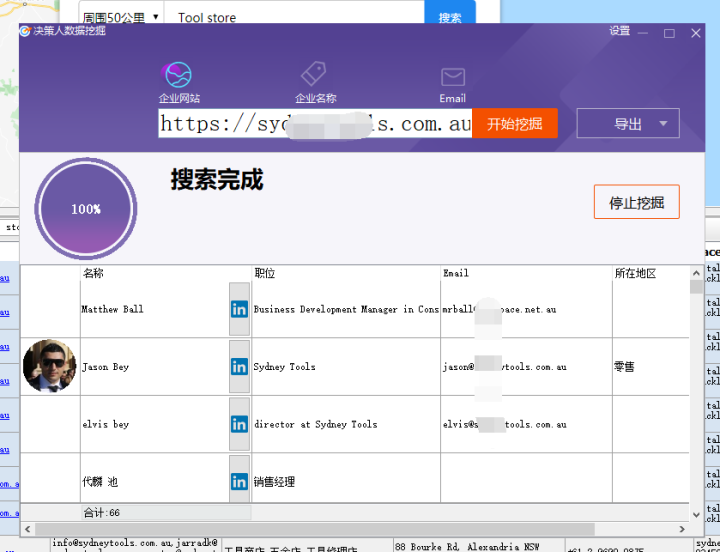Select the 企业名称 tag icon
720x552 pixels.
point(314,73)
